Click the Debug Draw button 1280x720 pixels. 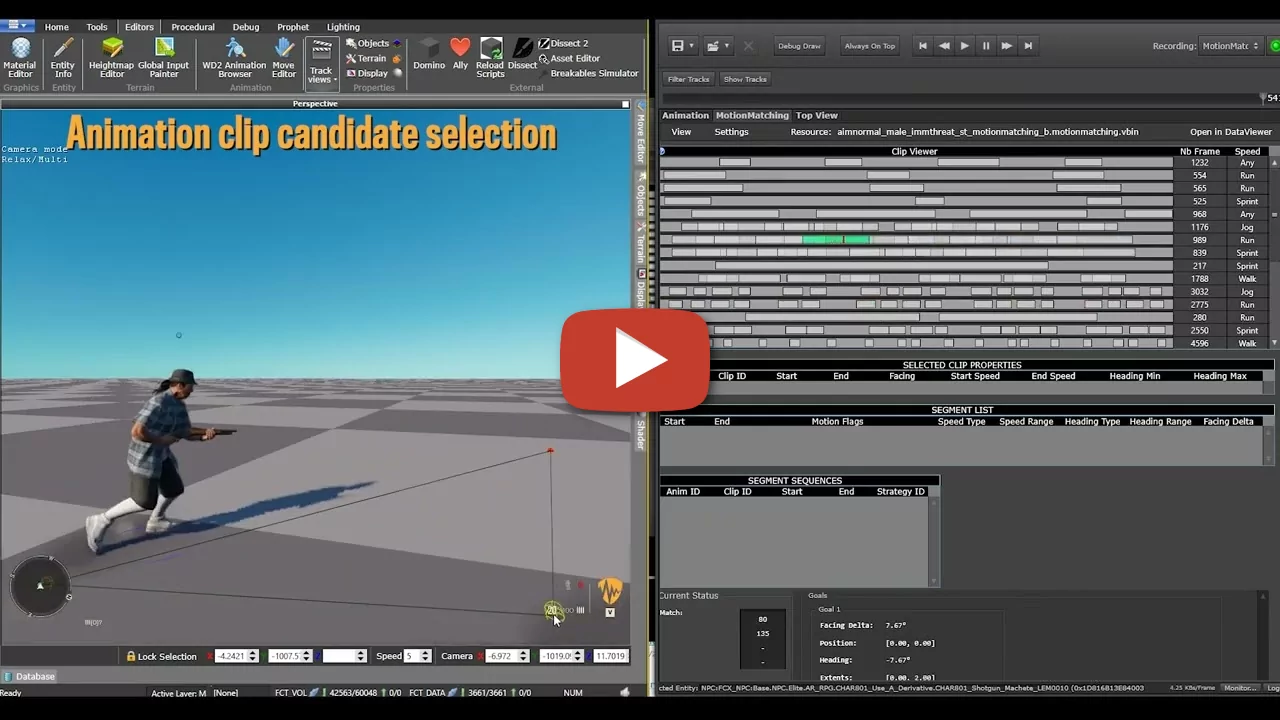pyautogui.click(x=799, y=46)
